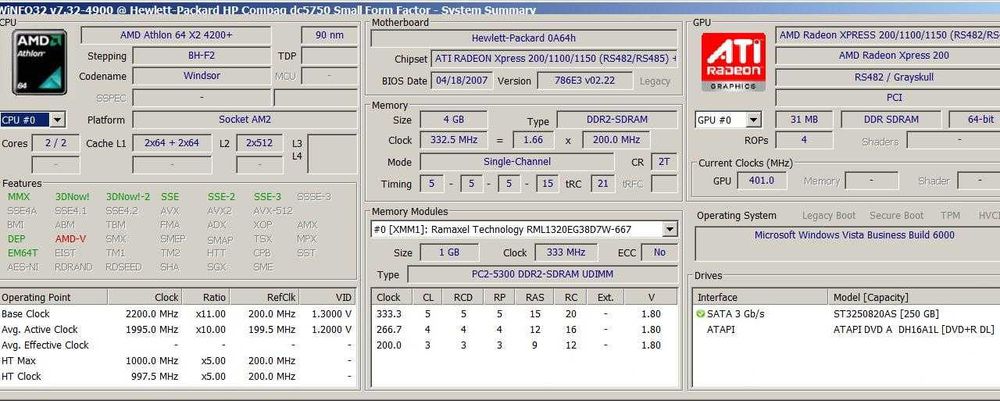Click the 332.5 MHz memory clock field
1000x401 pixels.
click(x=453, y=140)
